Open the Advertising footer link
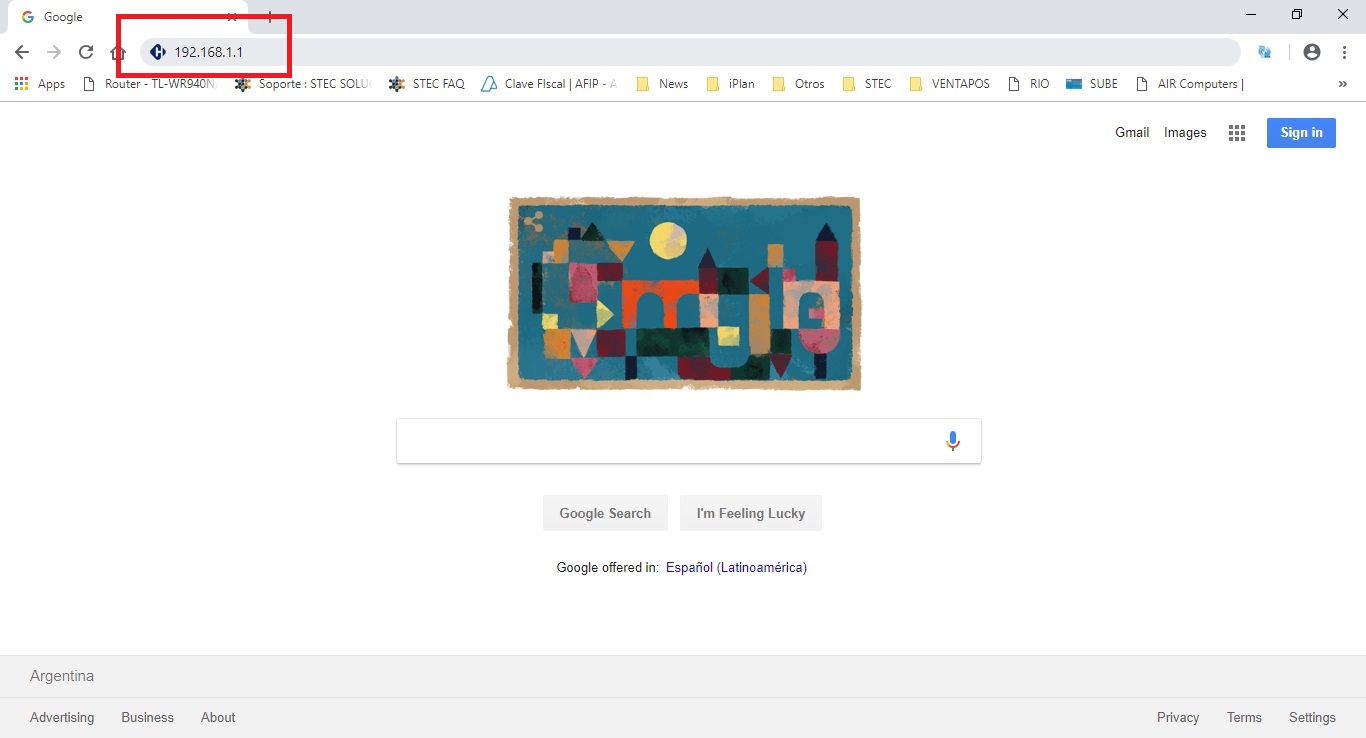The image size is (1366, 738). pos(62,717)
